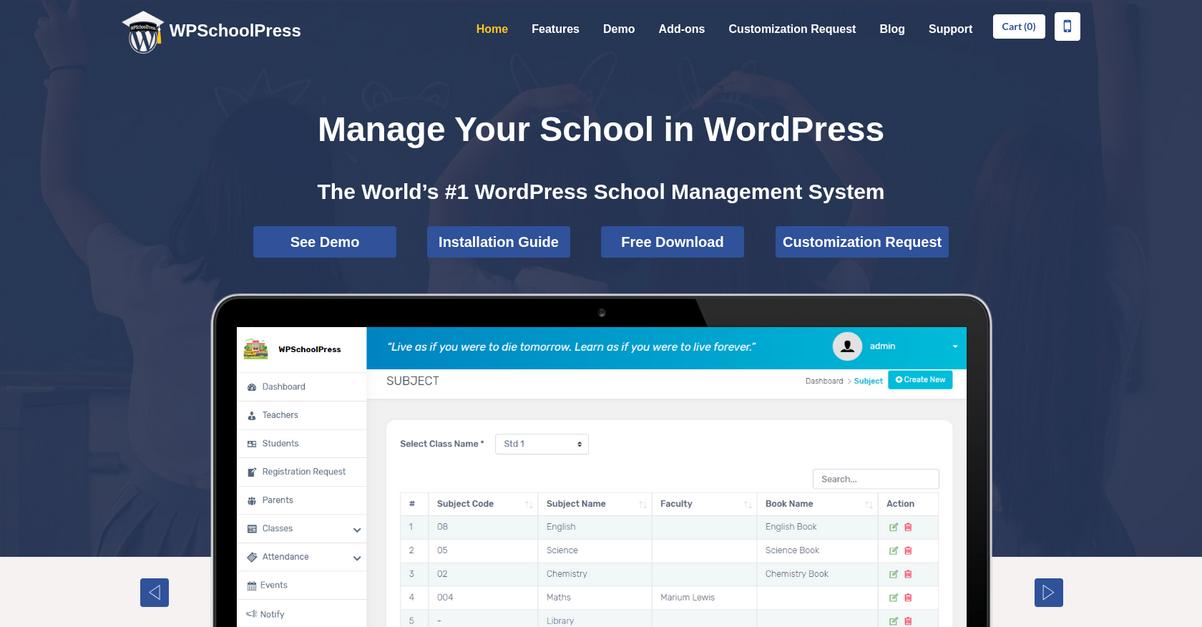The image size is (1202, 627).
Task: Click the Dashboard sidebar icon
Action: pos(252,387)
